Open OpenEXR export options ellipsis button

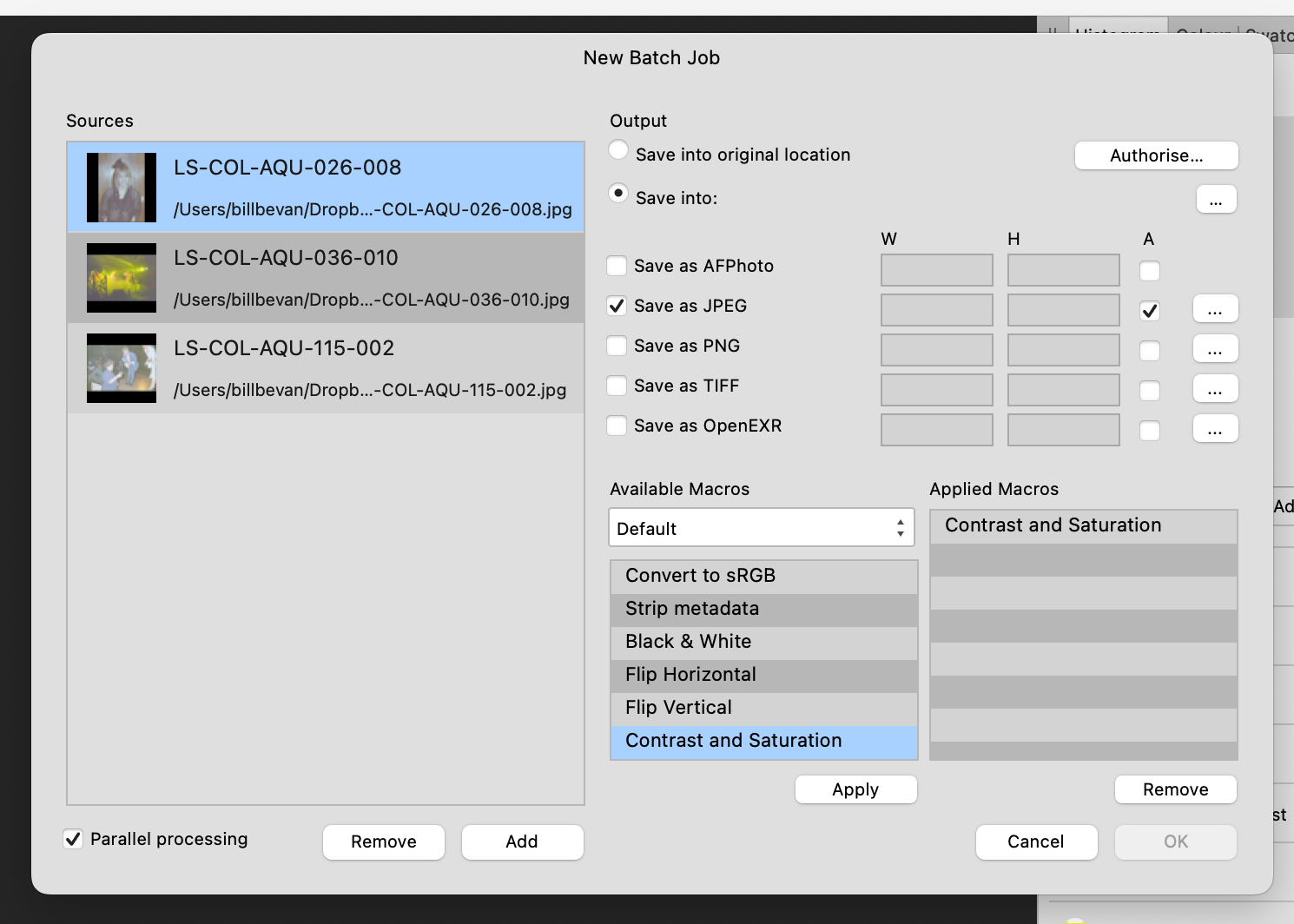pos(1215,429)
